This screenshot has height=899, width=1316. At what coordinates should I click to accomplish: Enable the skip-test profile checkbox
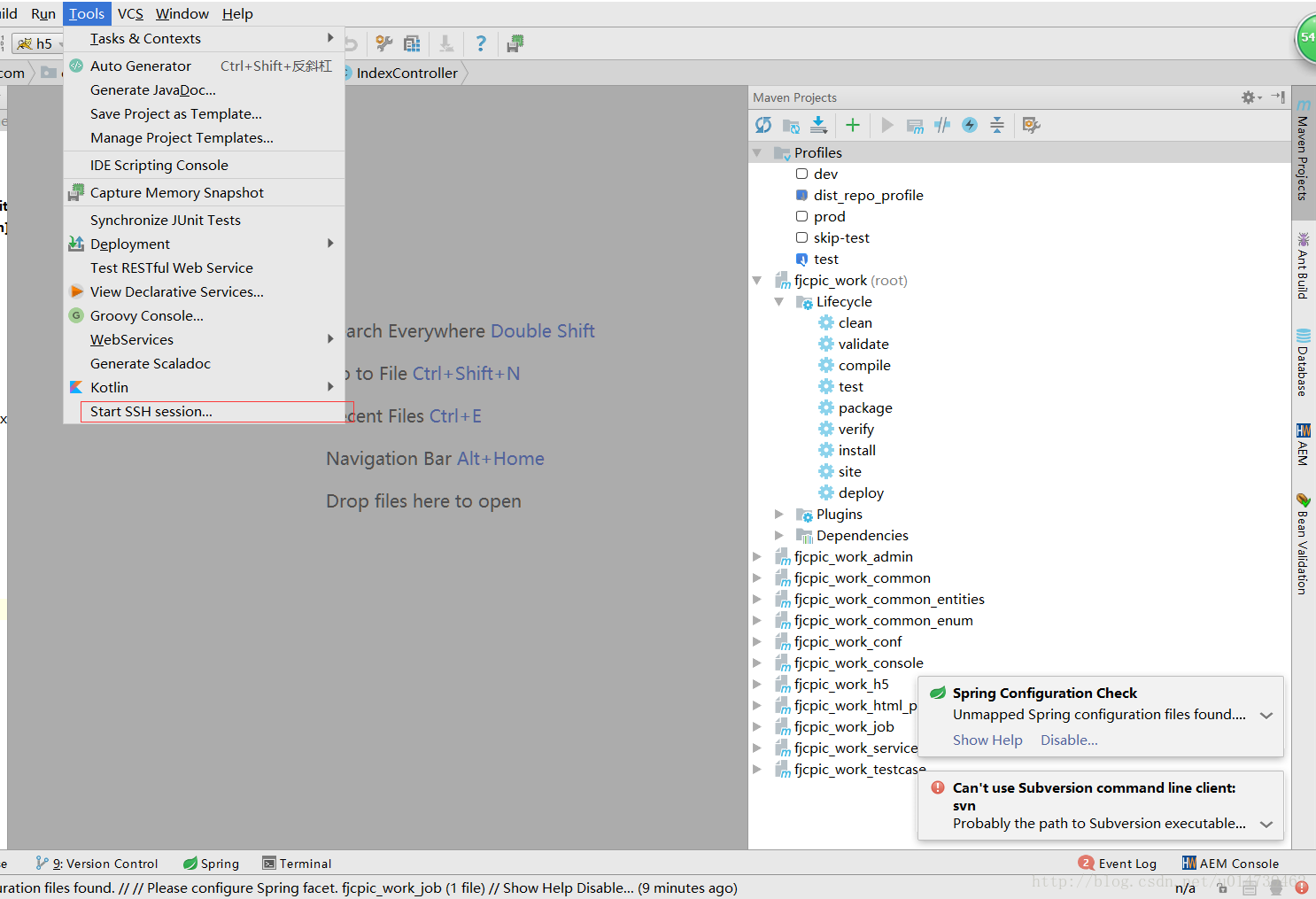click(801, 237)
